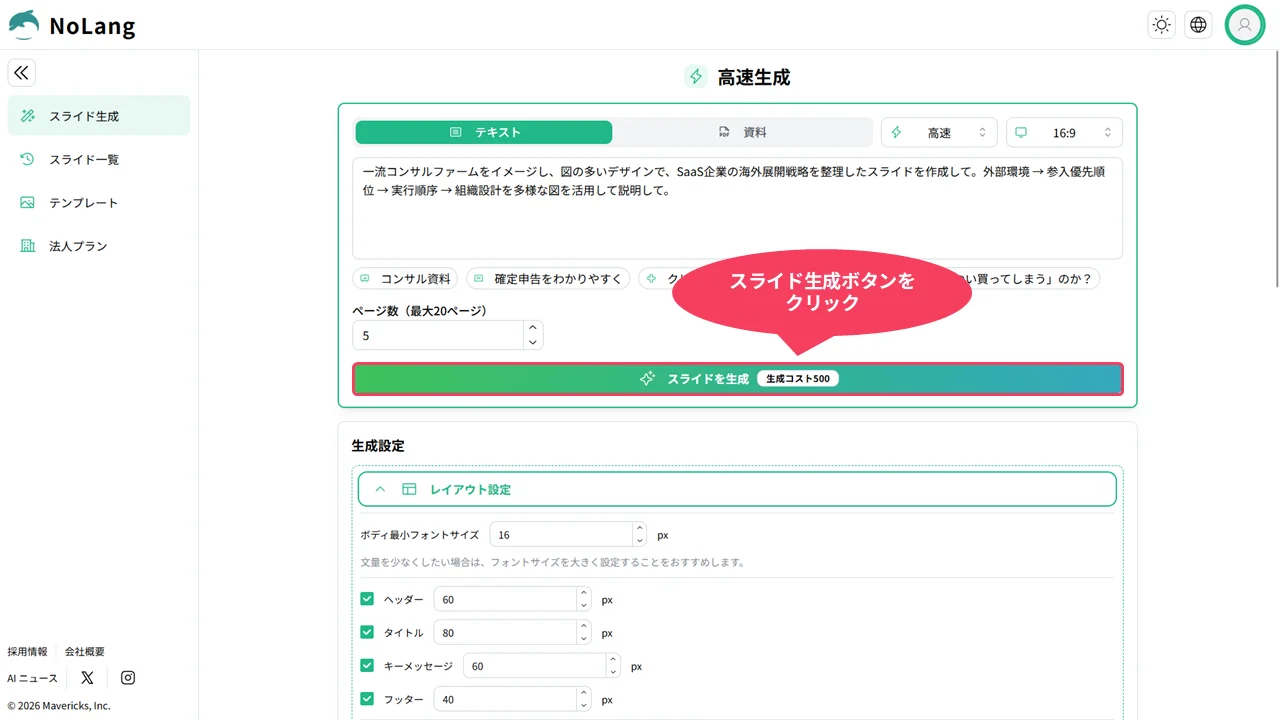Open the 採用情報 link
1280x720 pixels.
[x=27, y=651]
